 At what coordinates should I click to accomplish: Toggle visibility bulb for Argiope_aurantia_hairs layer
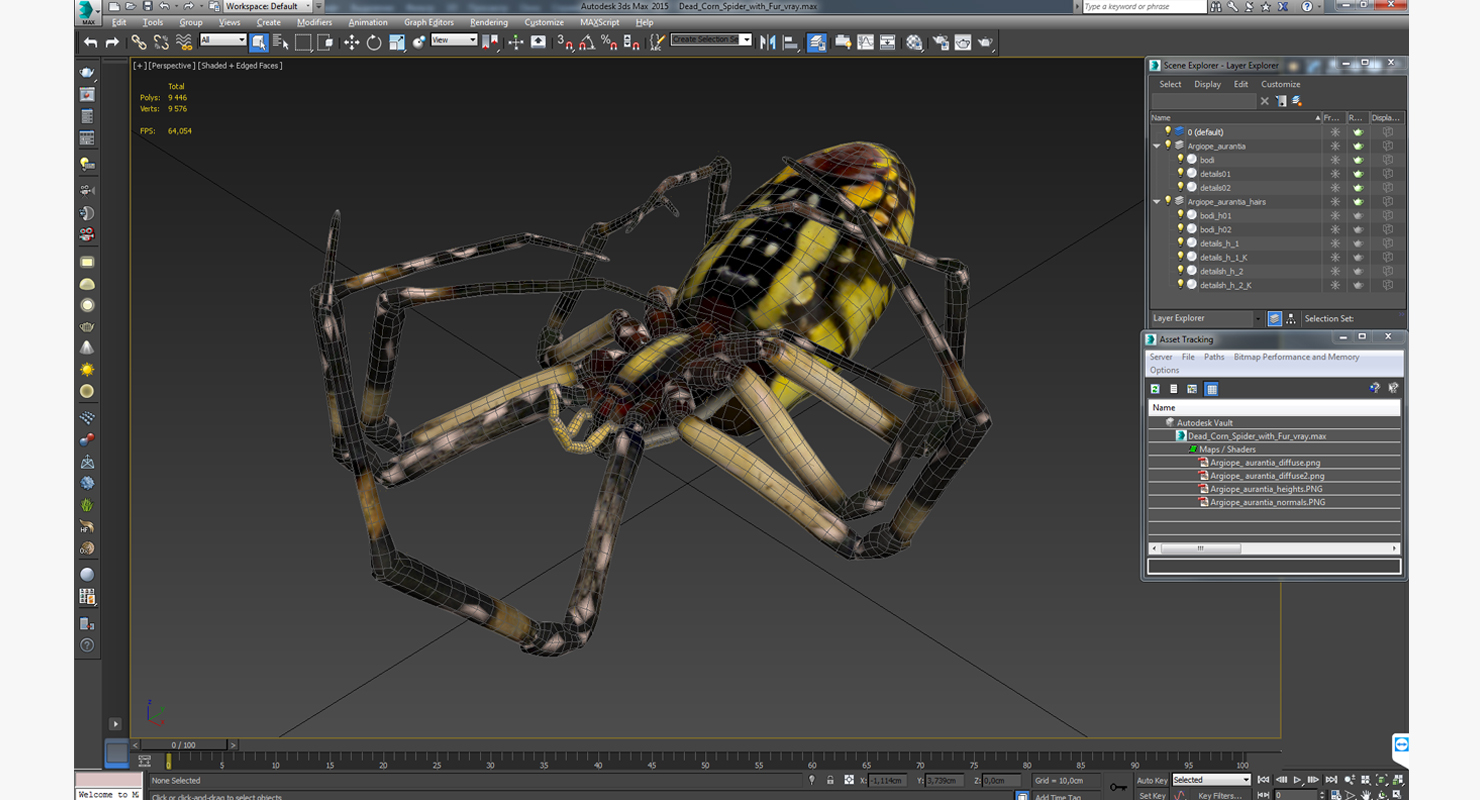[1167, 201]
